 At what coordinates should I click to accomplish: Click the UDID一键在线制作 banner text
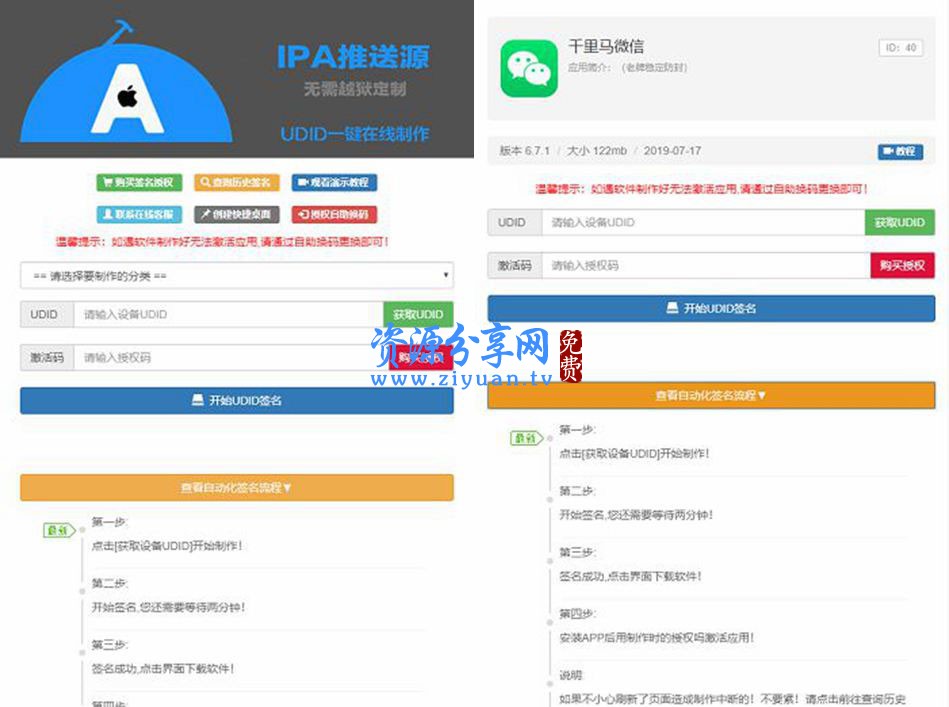point(355,134)
